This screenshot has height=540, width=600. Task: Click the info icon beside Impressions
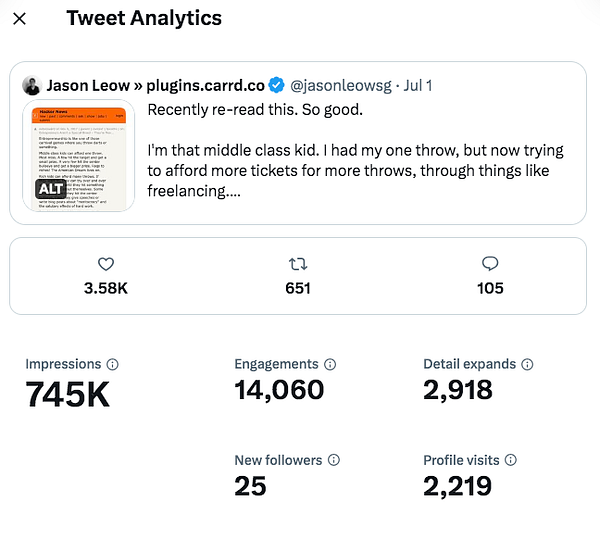tap(112, 365)
